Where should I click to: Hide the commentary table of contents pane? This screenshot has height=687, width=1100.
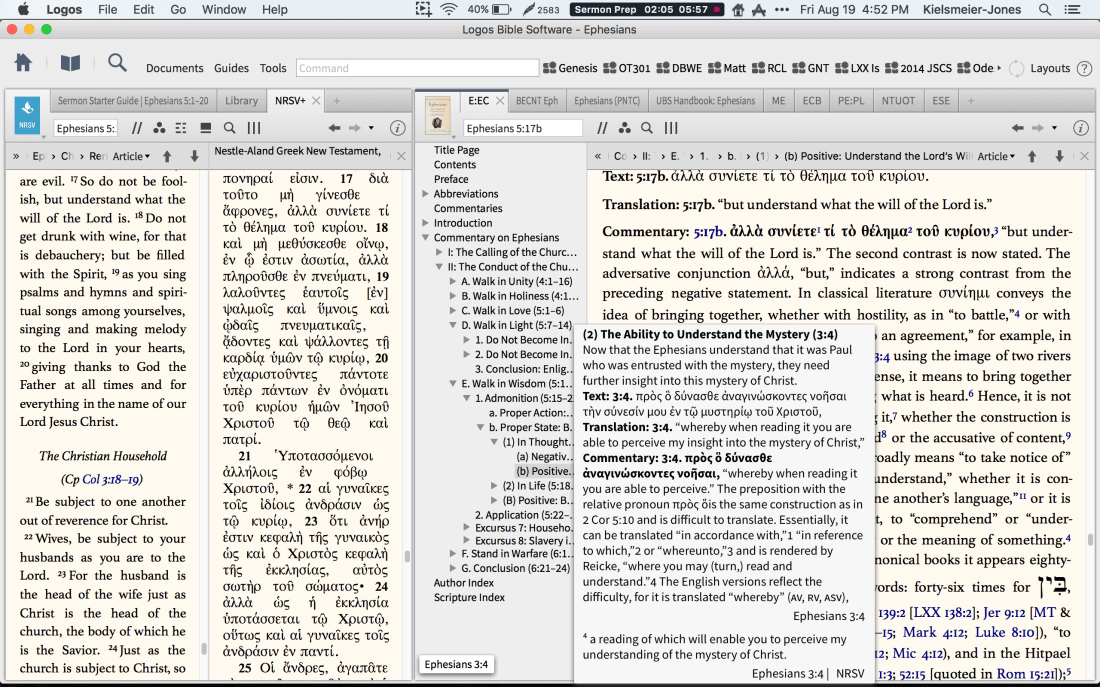[x=596, y=156]
